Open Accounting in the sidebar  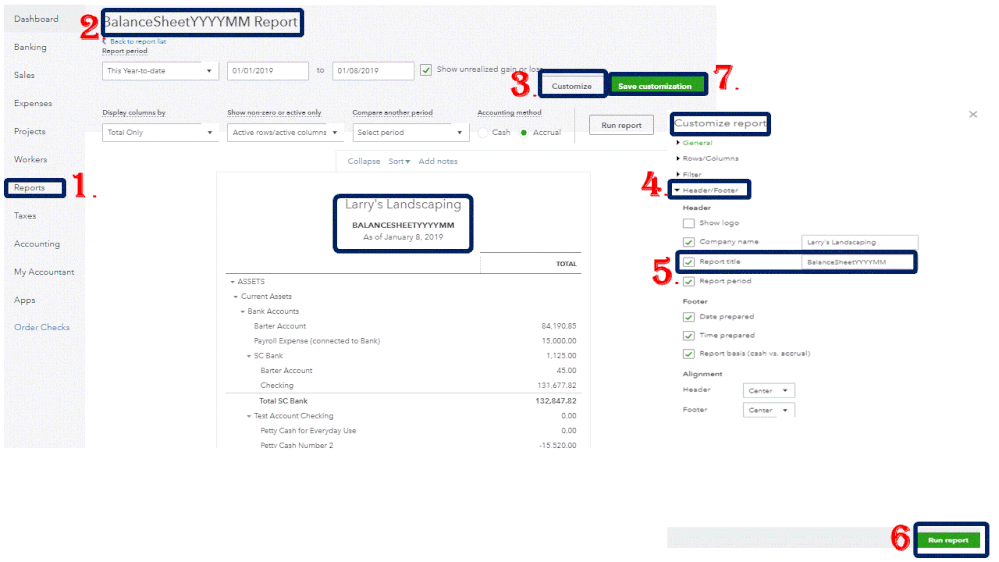coord(37,243)
